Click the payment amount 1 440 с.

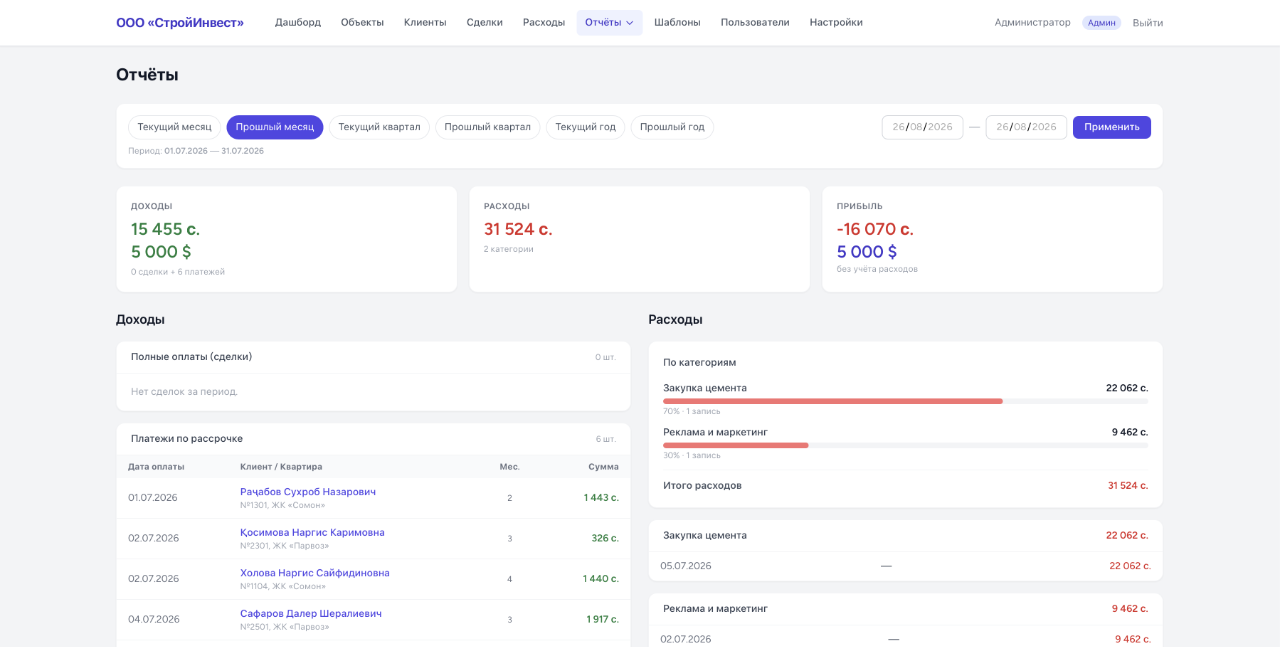pyautogui.click(x=601, y=579)
